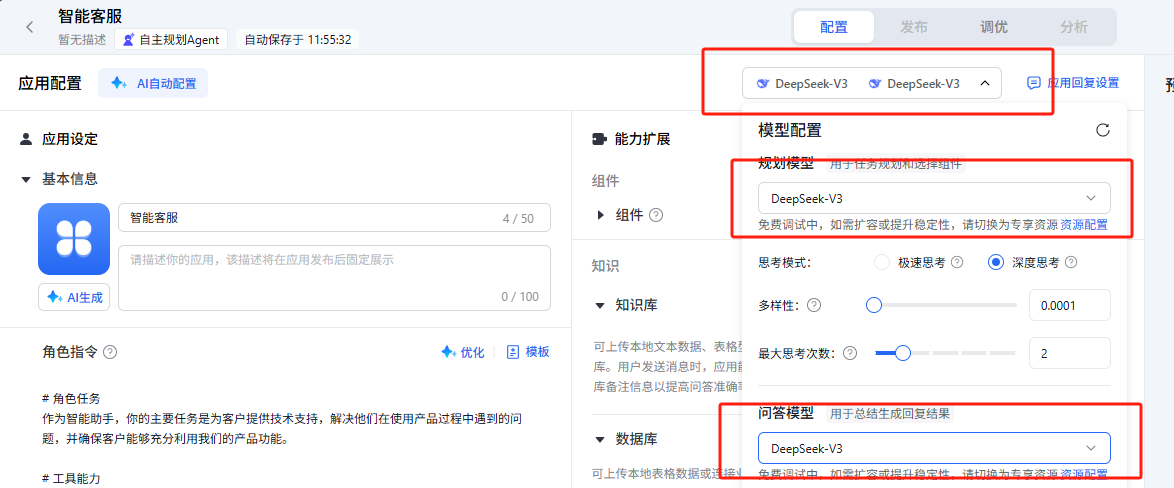Screen dimensions: 1174x488
Task: Click the 能力扩展 section icon
Action: [598, 138]
